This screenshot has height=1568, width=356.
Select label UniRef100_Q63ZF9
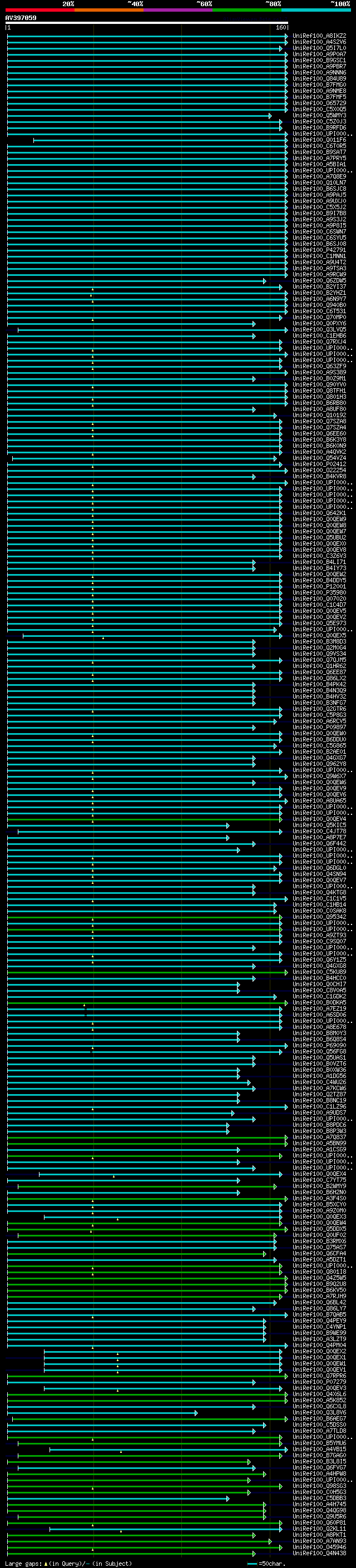point(319,367)
